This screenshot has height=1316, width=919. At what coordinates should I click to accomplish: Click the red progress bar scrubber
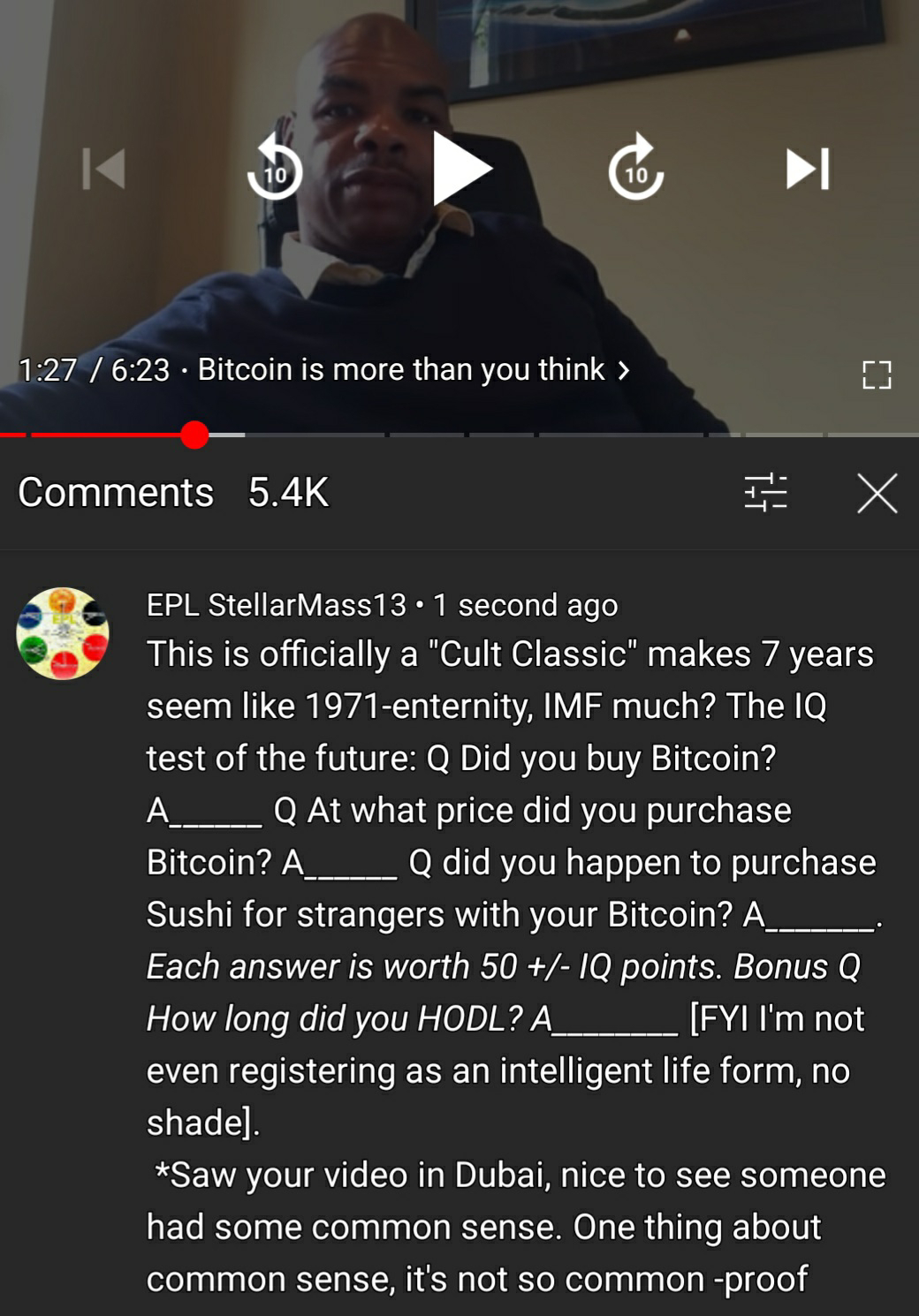[x=194, y=435]
